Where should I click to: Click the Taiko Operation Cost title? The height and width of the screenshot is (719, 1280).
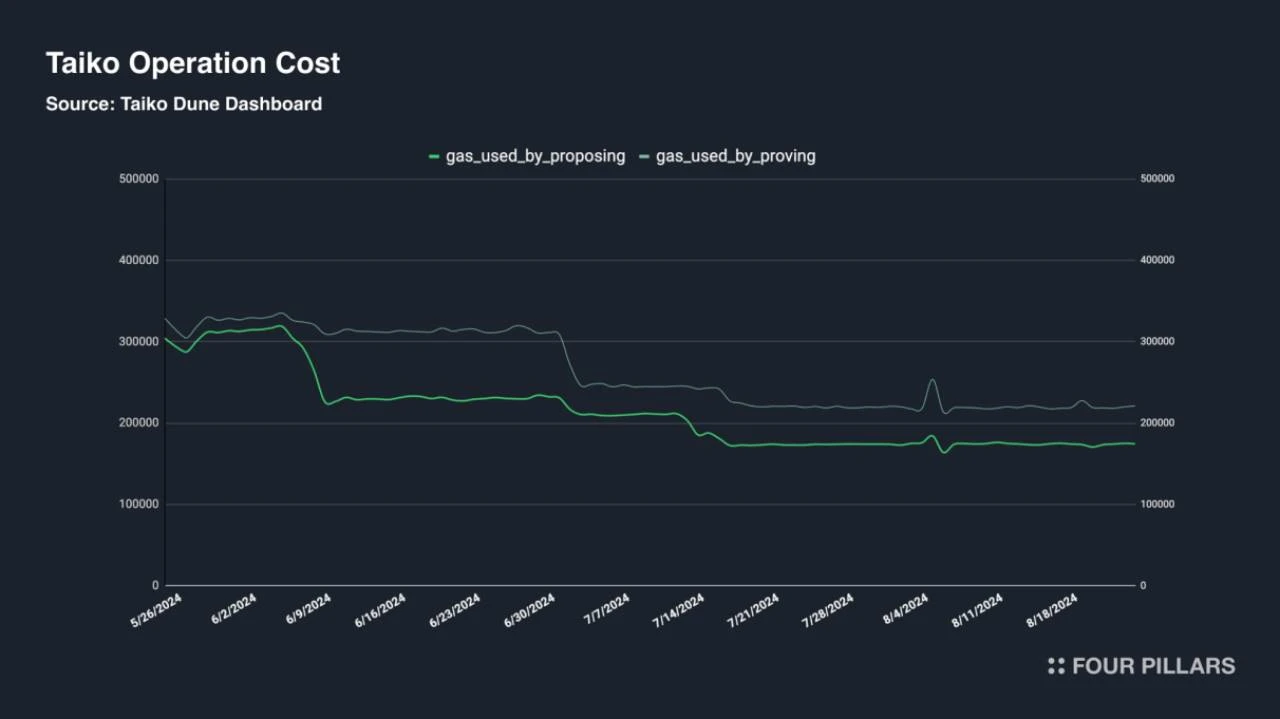coord(193,64)
